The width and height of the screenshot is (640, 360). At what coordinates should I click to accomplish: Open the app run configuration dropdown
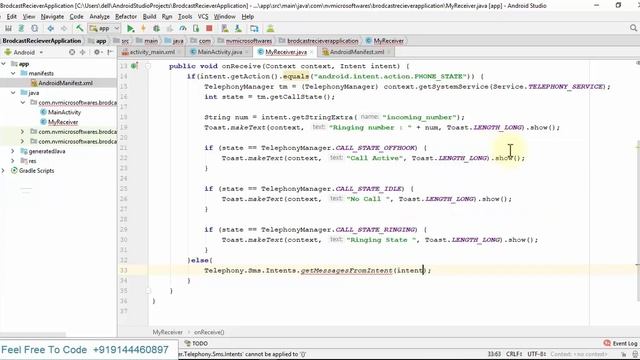click(104, 29)
